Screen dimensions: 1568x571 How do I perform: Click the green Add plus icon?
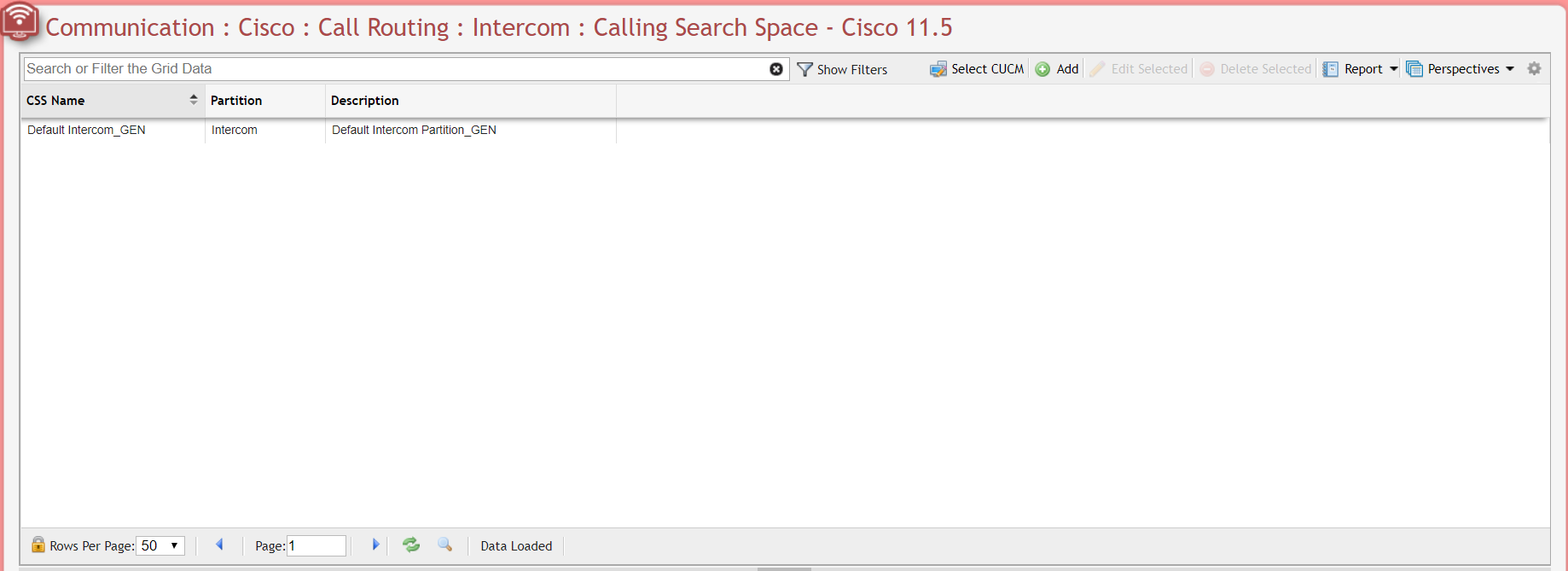[x=1042, y=68]
